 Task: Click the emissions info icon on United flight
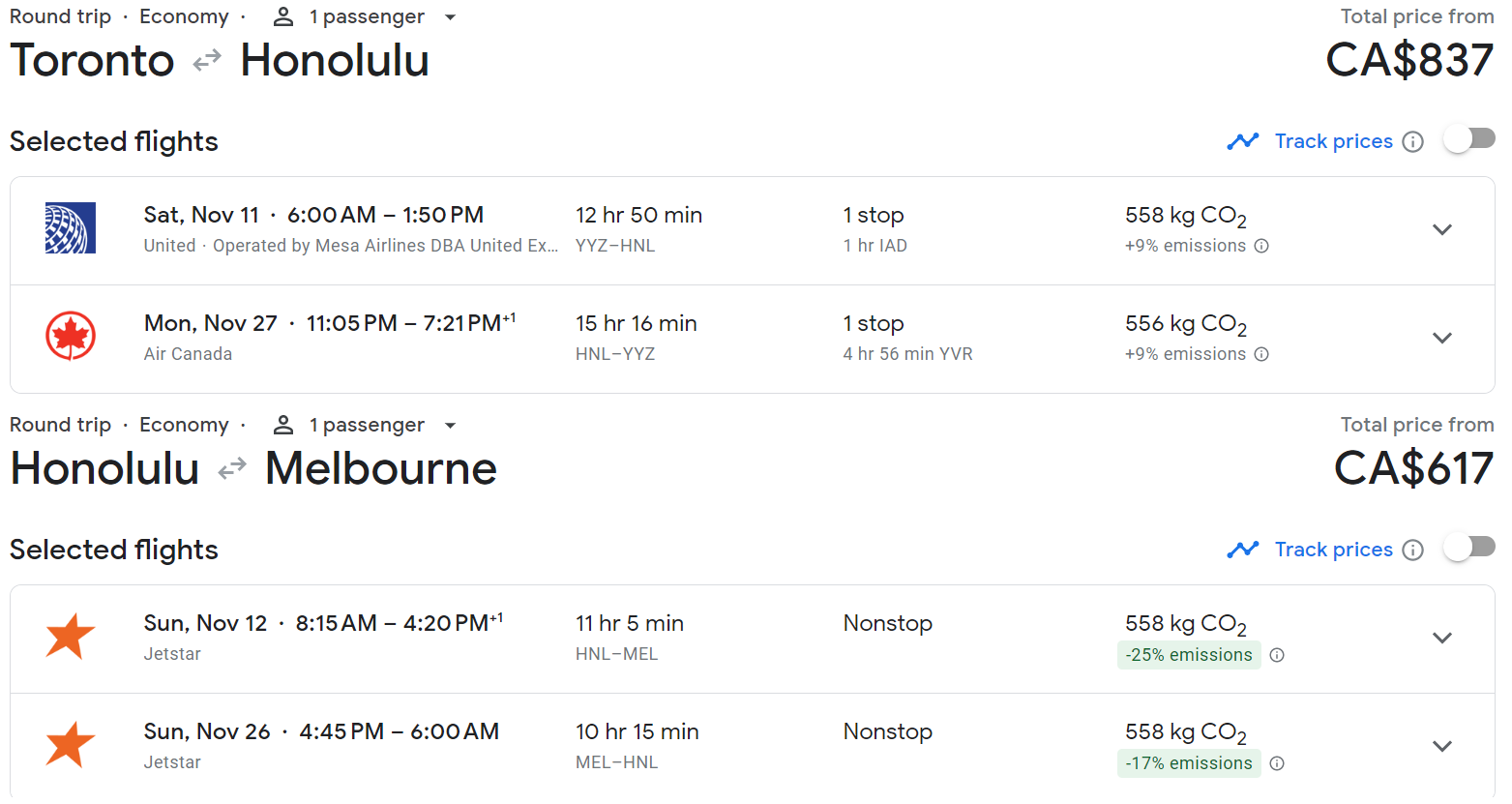tap(1261, 246)
